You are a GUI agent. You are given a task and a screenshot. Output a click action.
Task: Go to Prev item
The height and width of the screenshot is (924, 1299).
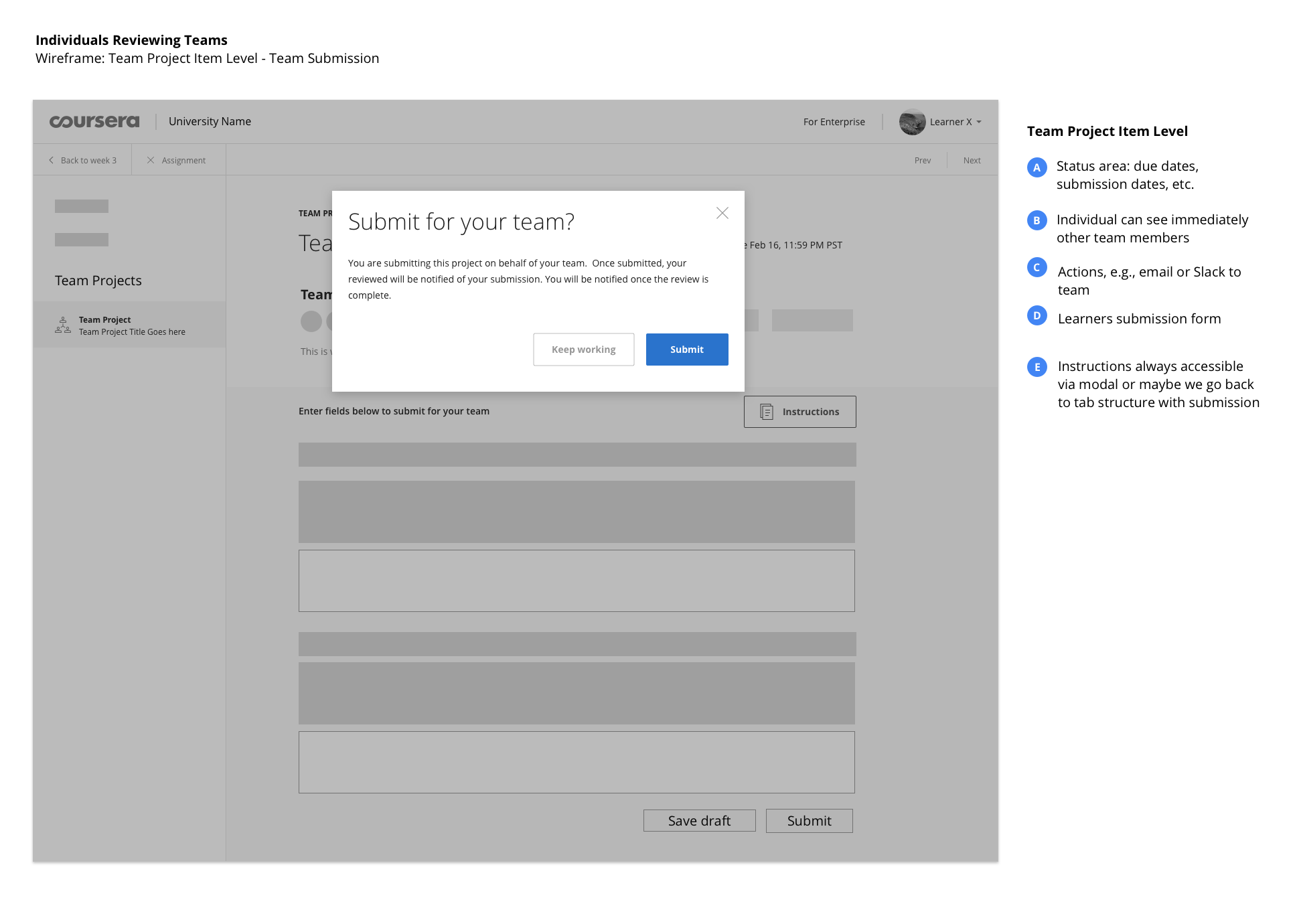tap(923, 161)
